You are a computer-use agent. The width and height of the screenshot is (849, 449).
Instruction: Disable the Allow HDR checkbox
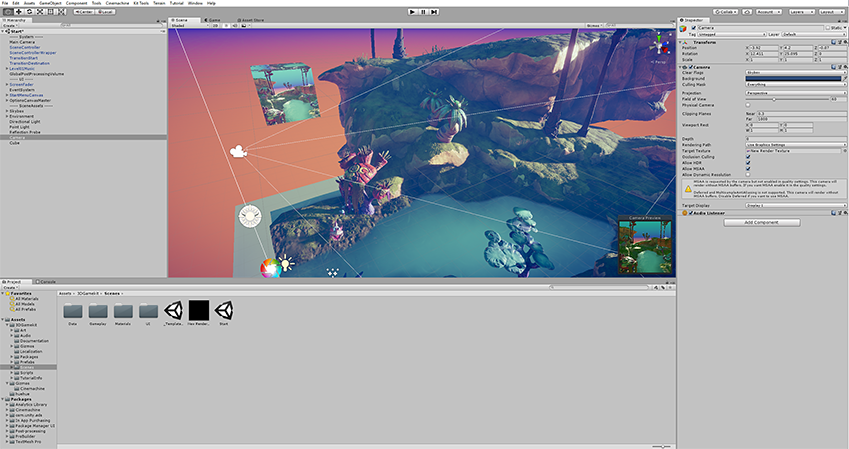pyautogui.click(x=748, y=162)
